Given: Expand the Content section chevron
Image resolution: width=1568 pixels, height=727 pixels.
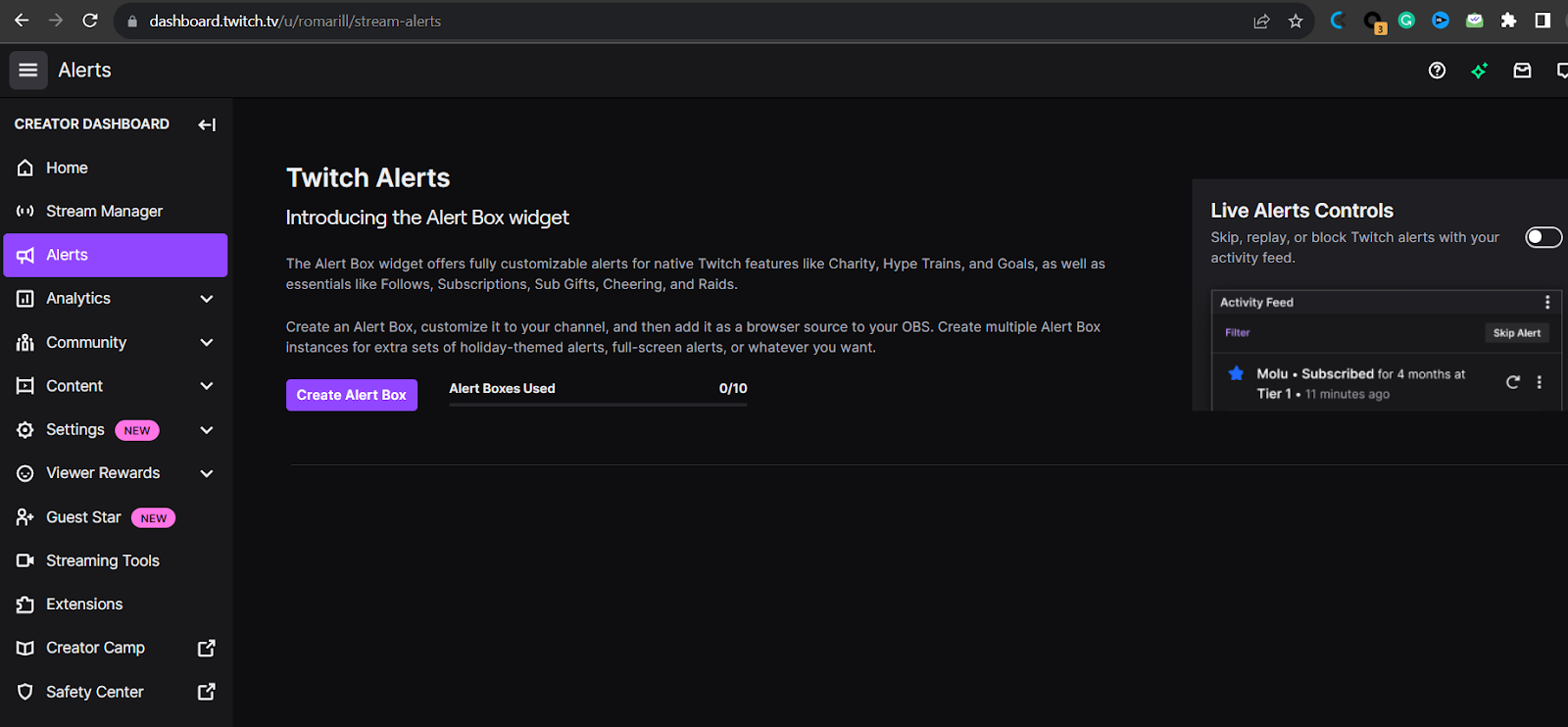Looking at the screenshot, I should (x=207, y=386).
